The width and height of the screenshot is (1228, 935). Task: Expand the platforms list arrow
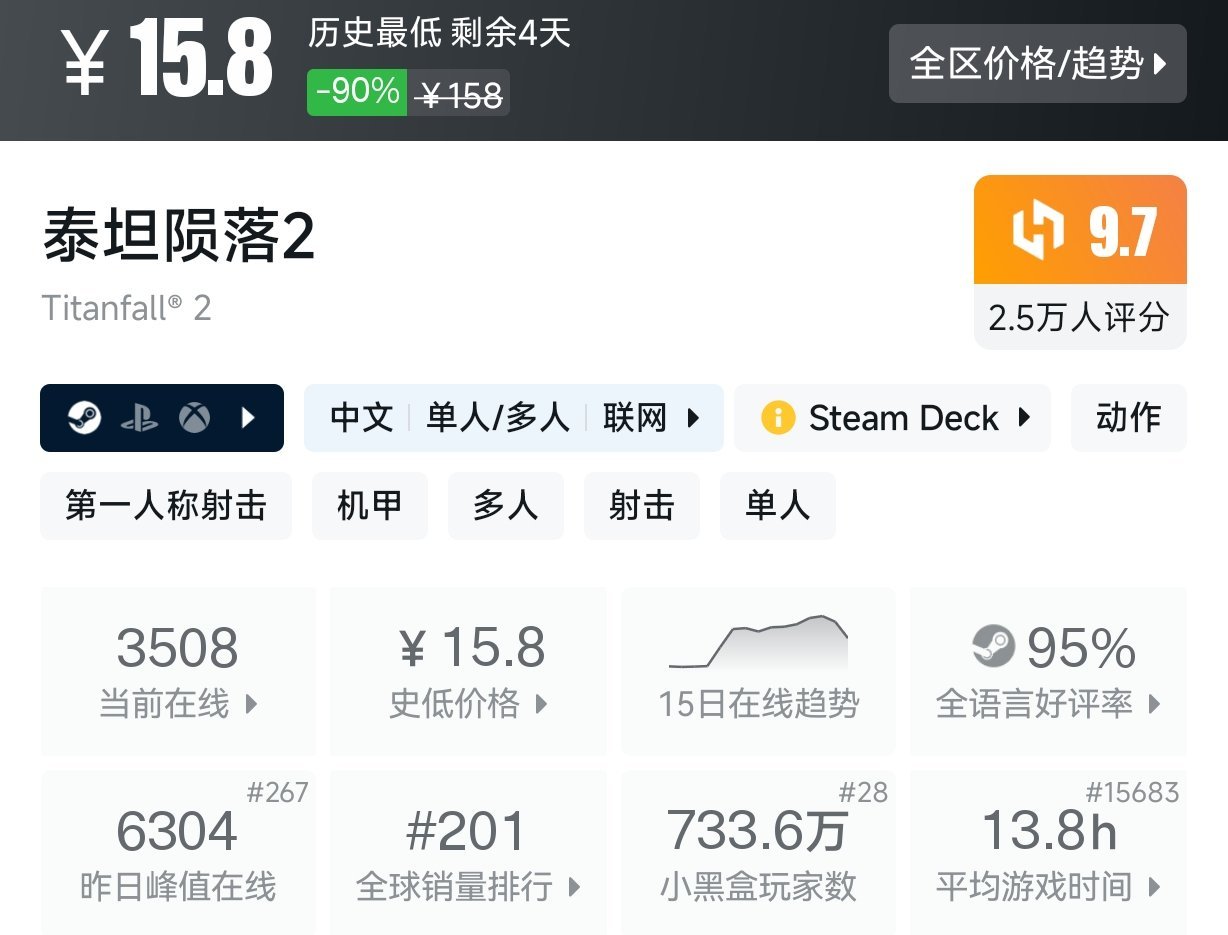tap(249, 418)
